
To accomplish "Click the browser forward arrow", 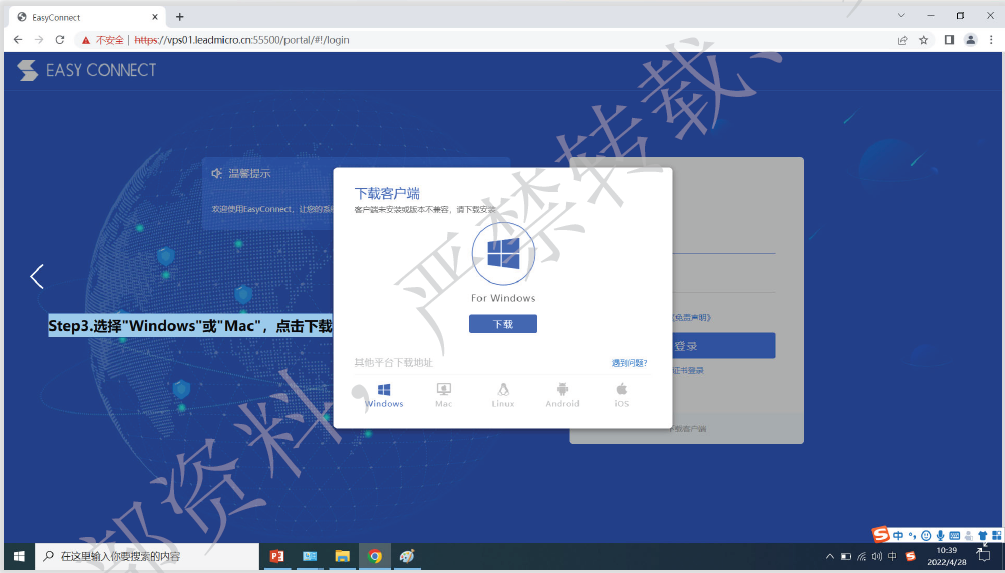I will [39, 40].
